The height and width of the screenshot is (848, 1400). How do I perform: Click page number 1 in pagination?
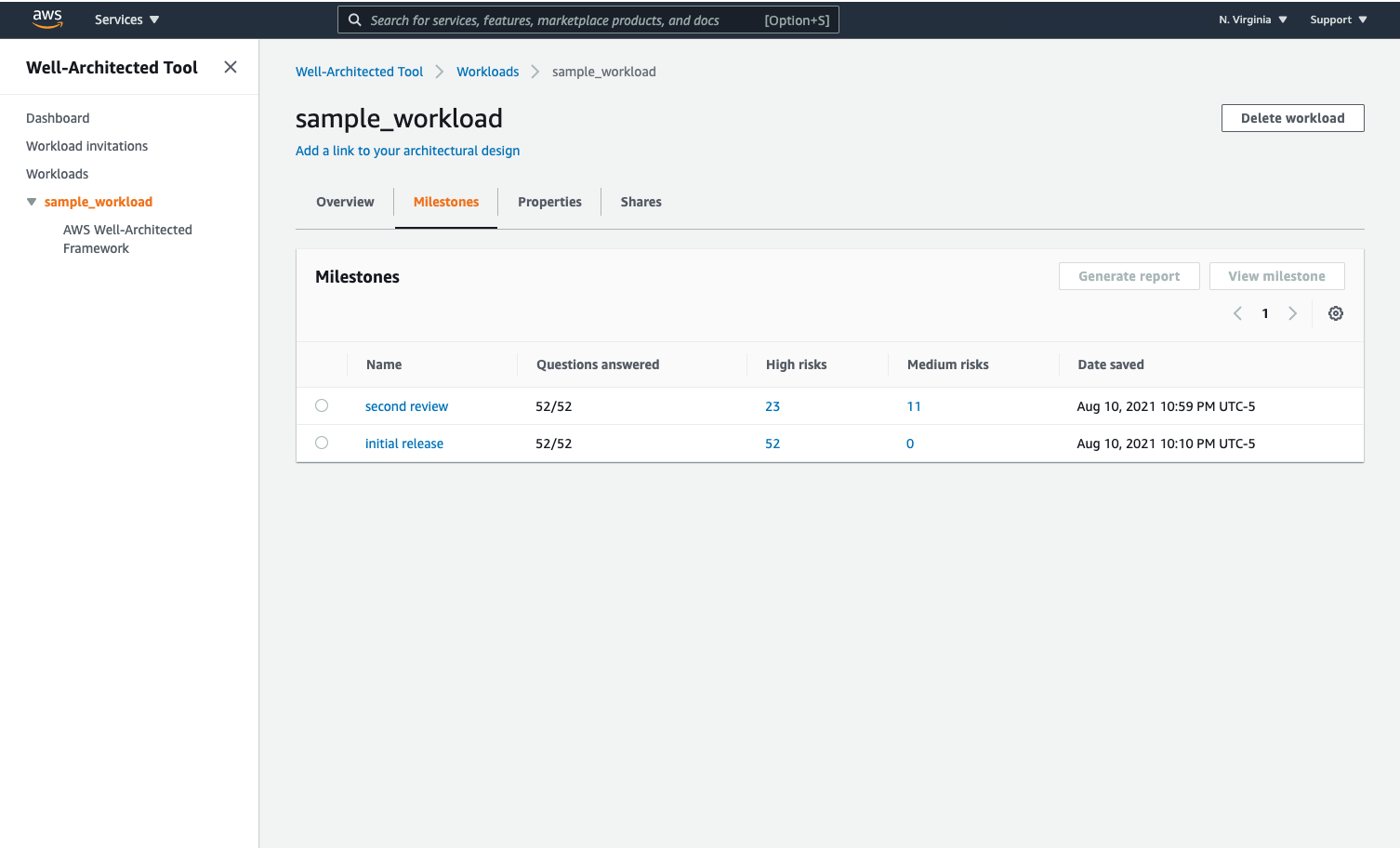[x=1265, y=313]
